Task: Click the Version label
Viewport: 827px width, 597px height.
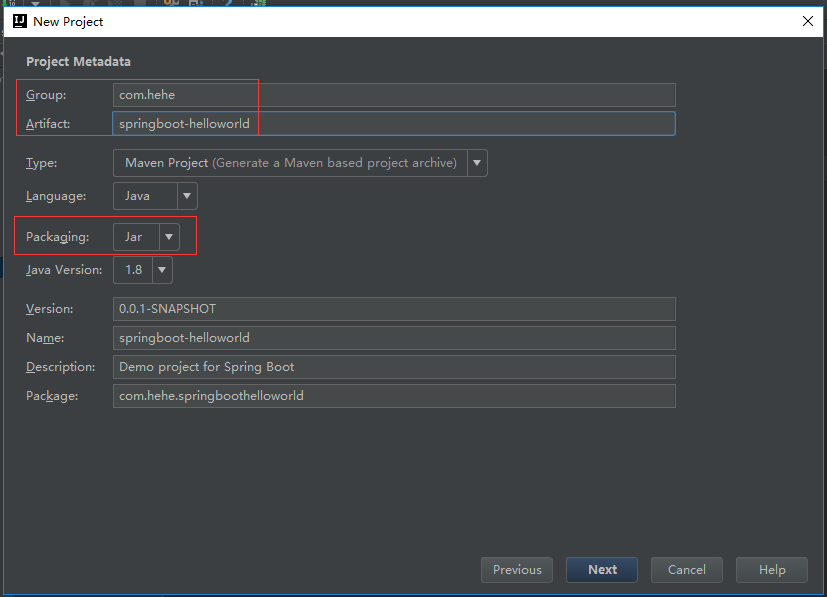Action: [50, 309]
